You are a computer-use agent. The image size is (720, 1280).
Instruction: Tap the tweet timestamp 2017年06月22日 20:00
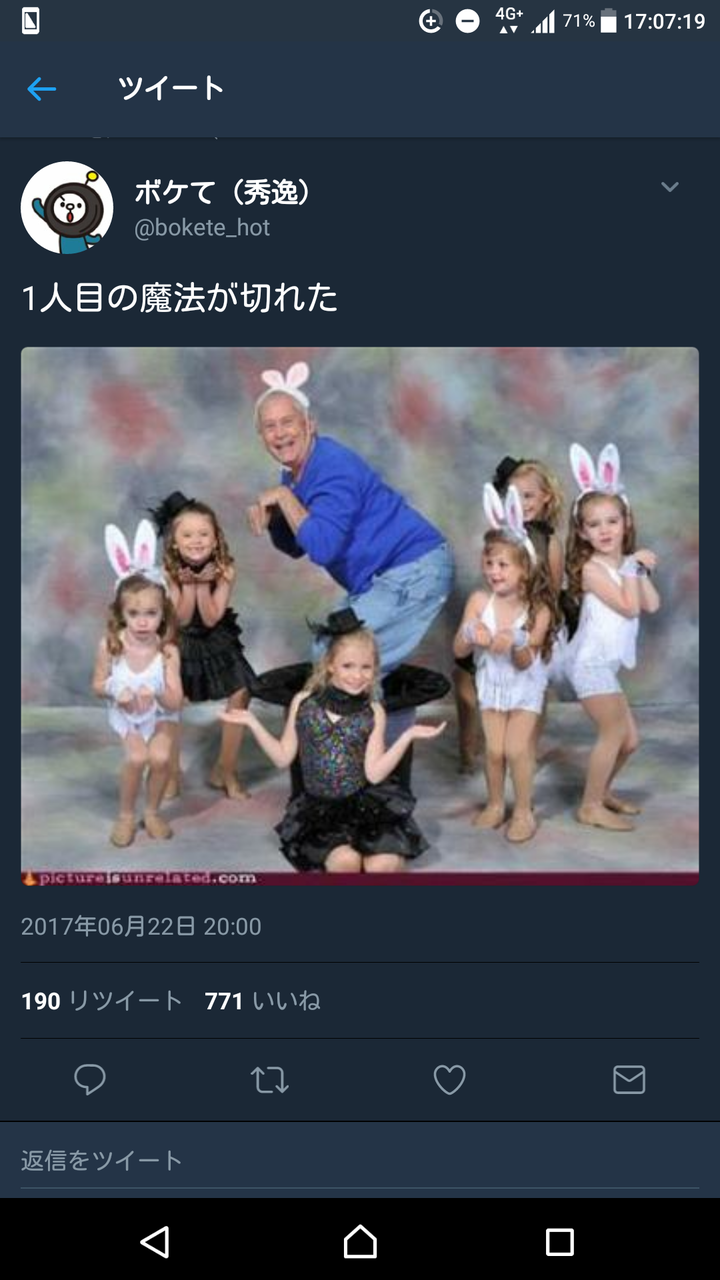[141, 927]
